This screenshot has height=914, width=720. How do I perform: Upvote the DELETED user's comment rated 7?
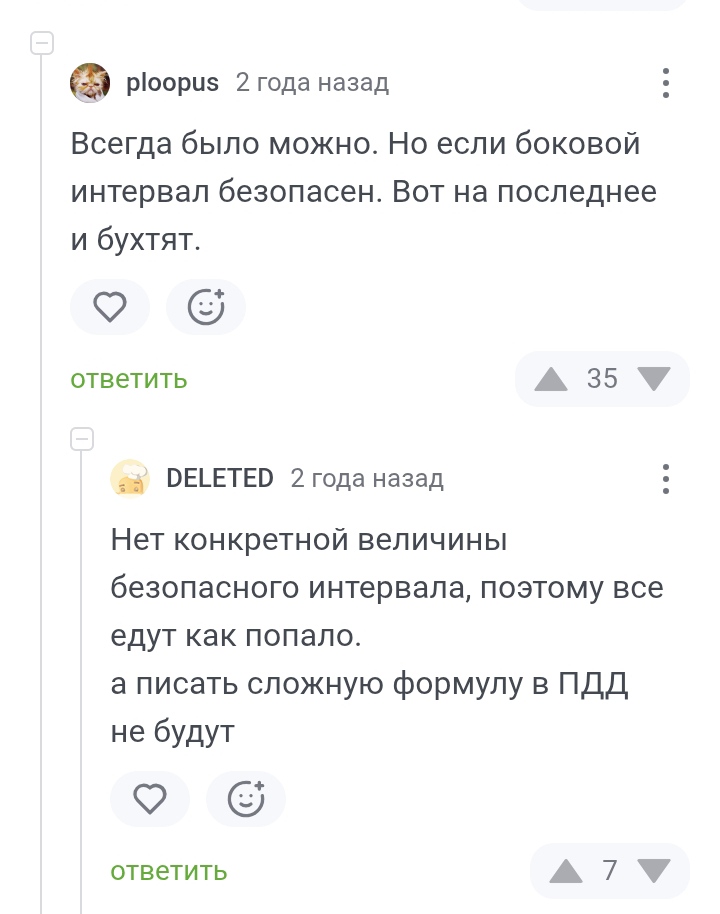point(566,871)
